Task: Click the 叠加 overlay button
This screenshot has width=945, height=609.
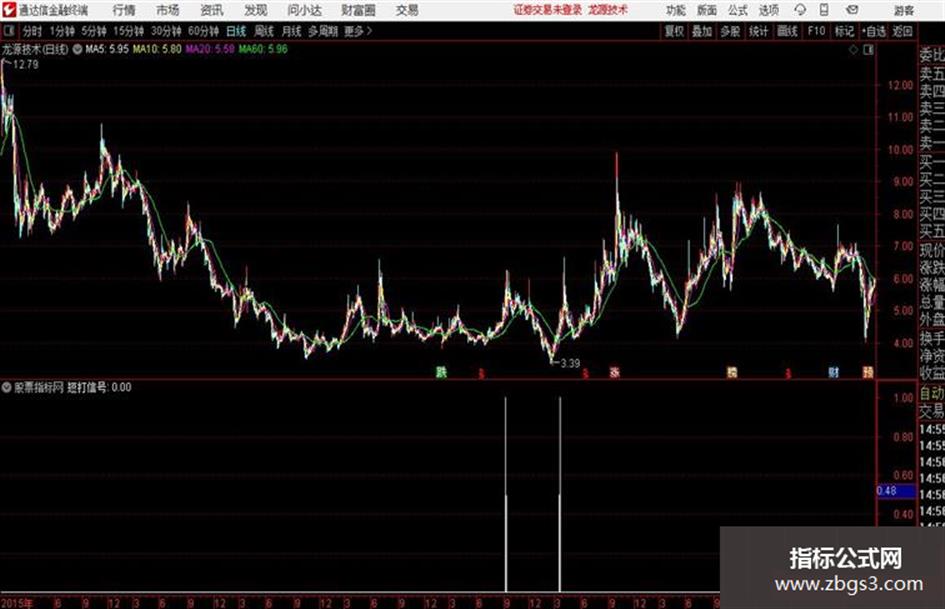Action: 702,31
